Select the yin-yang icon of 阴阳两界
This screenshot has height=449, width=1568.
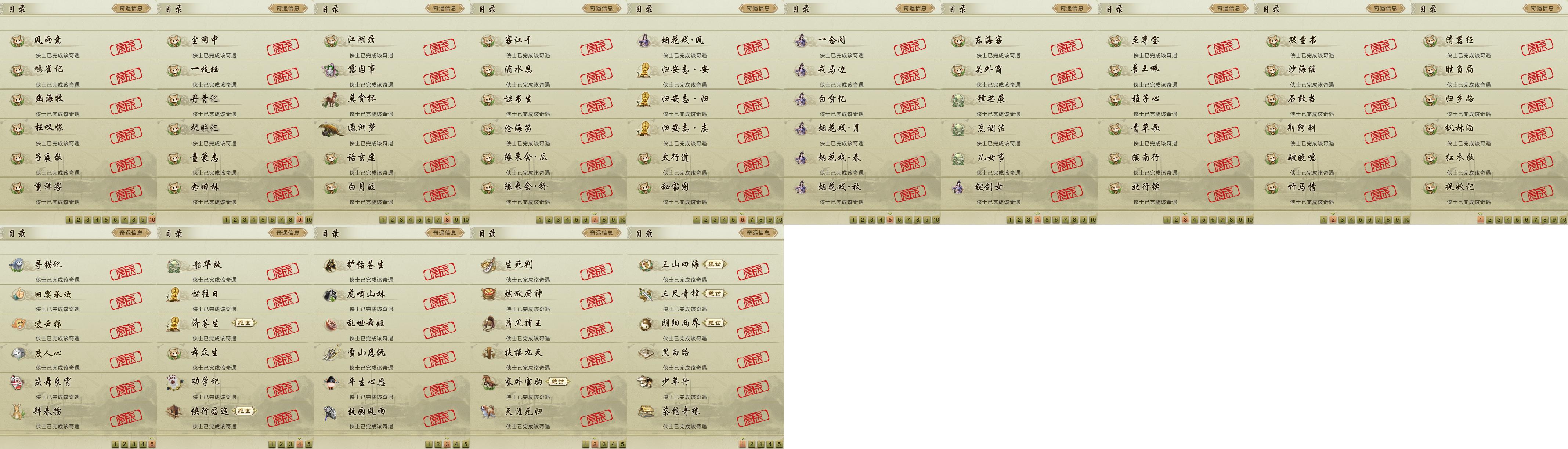click(645, 324)
